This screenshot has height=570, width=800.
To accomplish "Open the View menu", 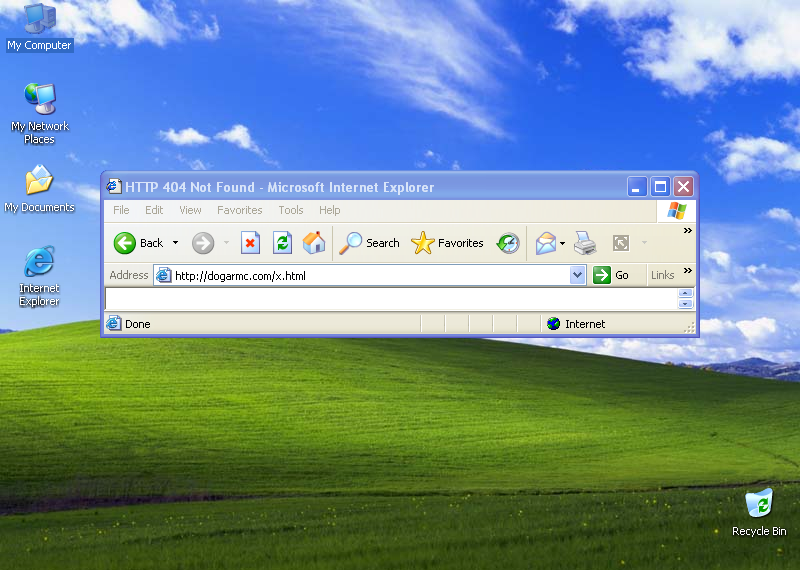I will pyautogui.click(x=190, y=210).
